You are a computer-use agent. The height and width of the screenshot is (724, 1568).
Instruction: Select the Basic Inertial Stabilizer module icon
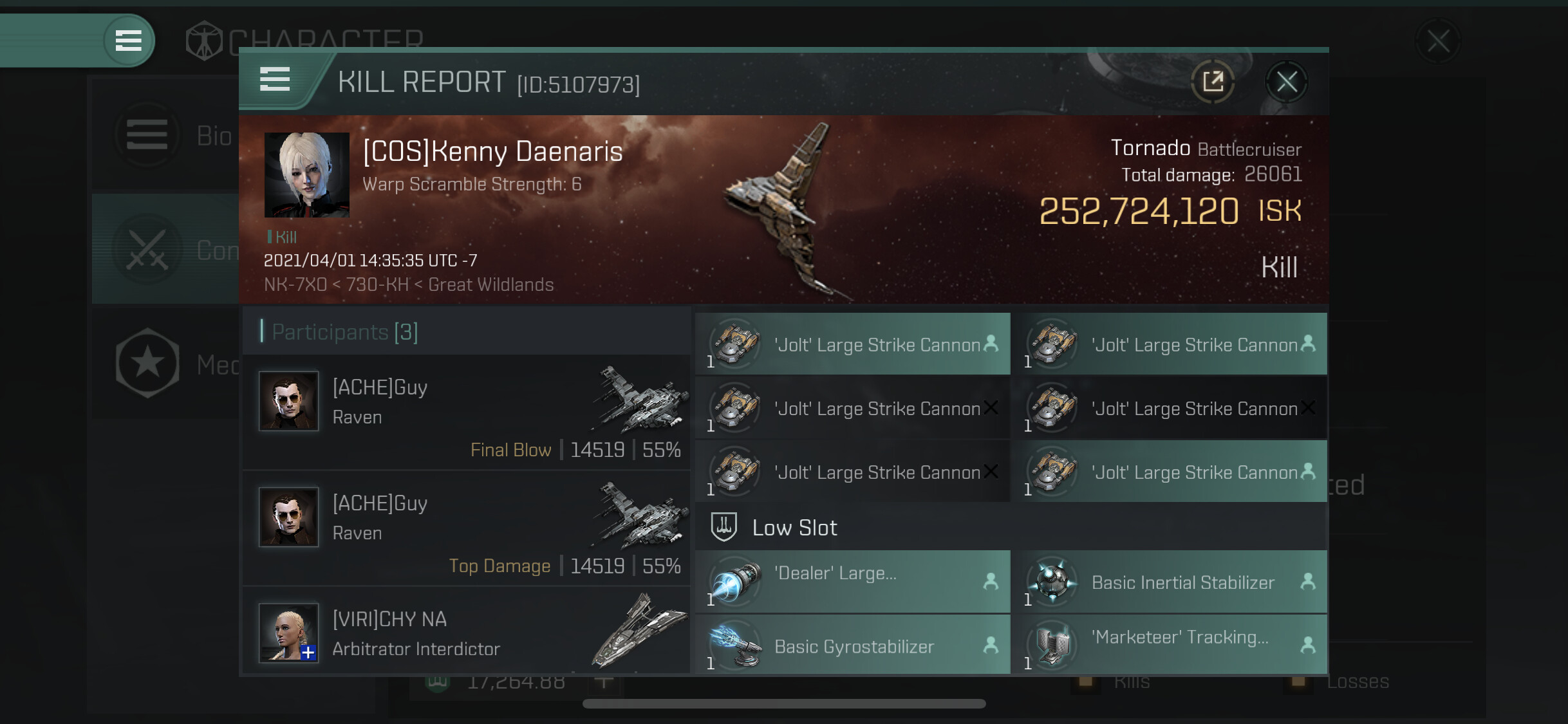(x=1052, y=582)
